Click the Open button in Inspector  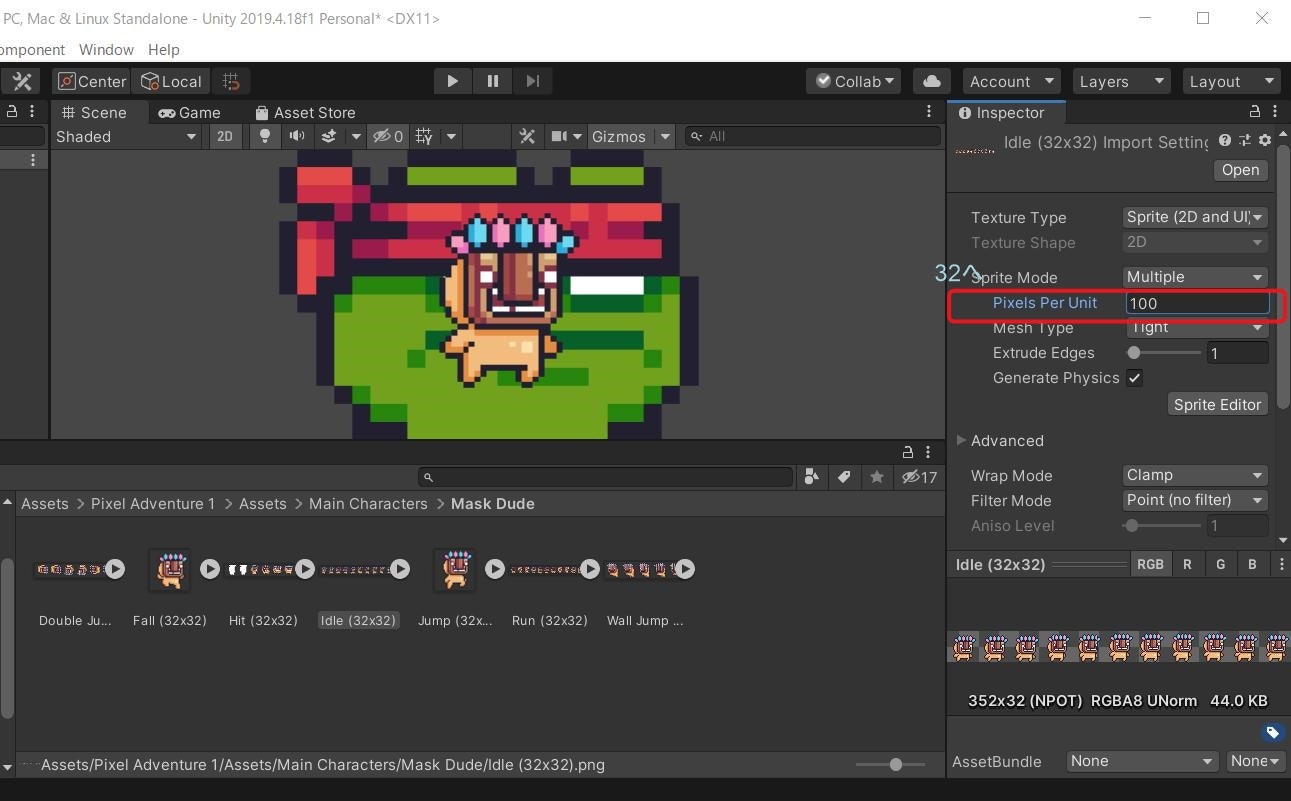click(1240, 170)
